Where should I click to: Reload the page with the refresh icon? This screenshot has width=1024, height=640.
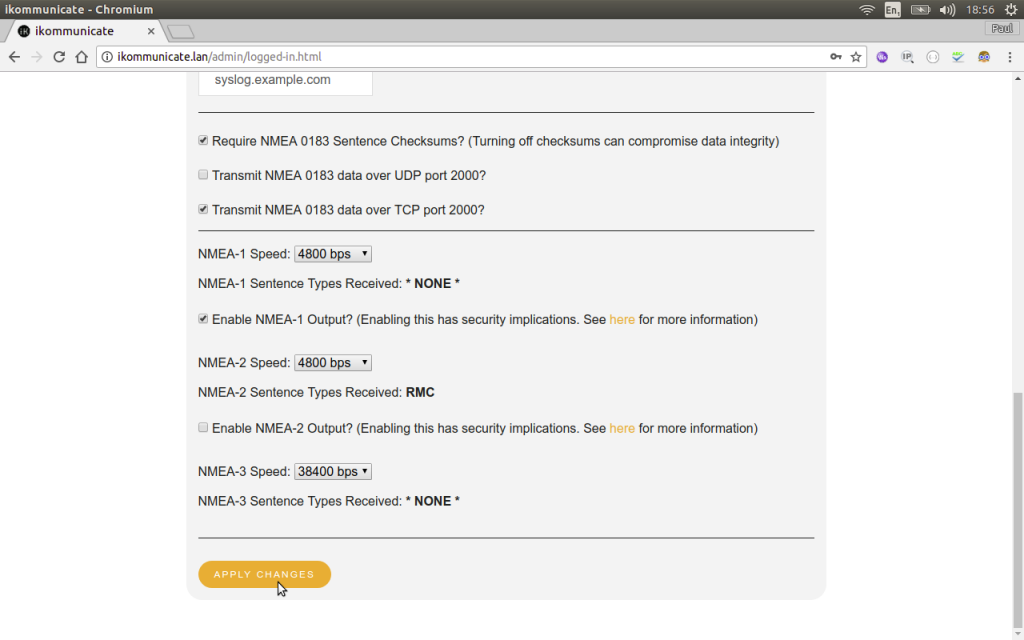click(x=59, y=57)
